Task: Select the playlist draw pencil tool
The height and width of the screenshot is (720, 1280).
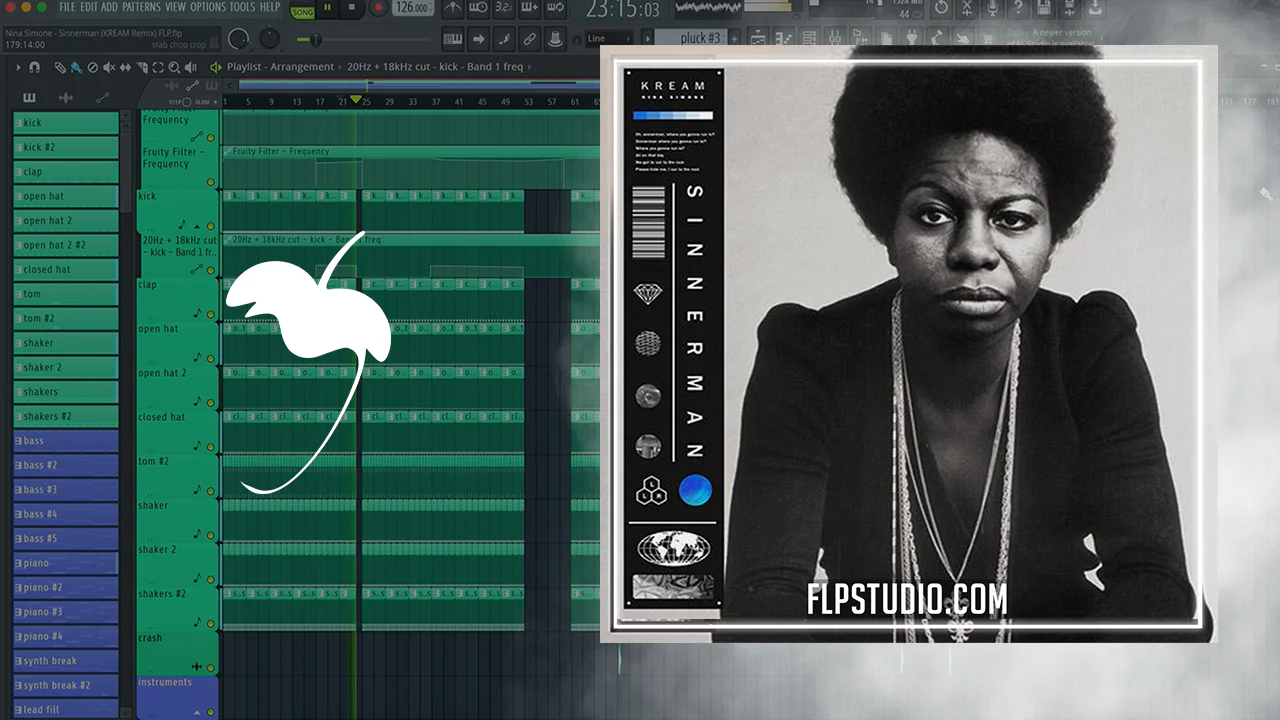Action: (60, 67)
